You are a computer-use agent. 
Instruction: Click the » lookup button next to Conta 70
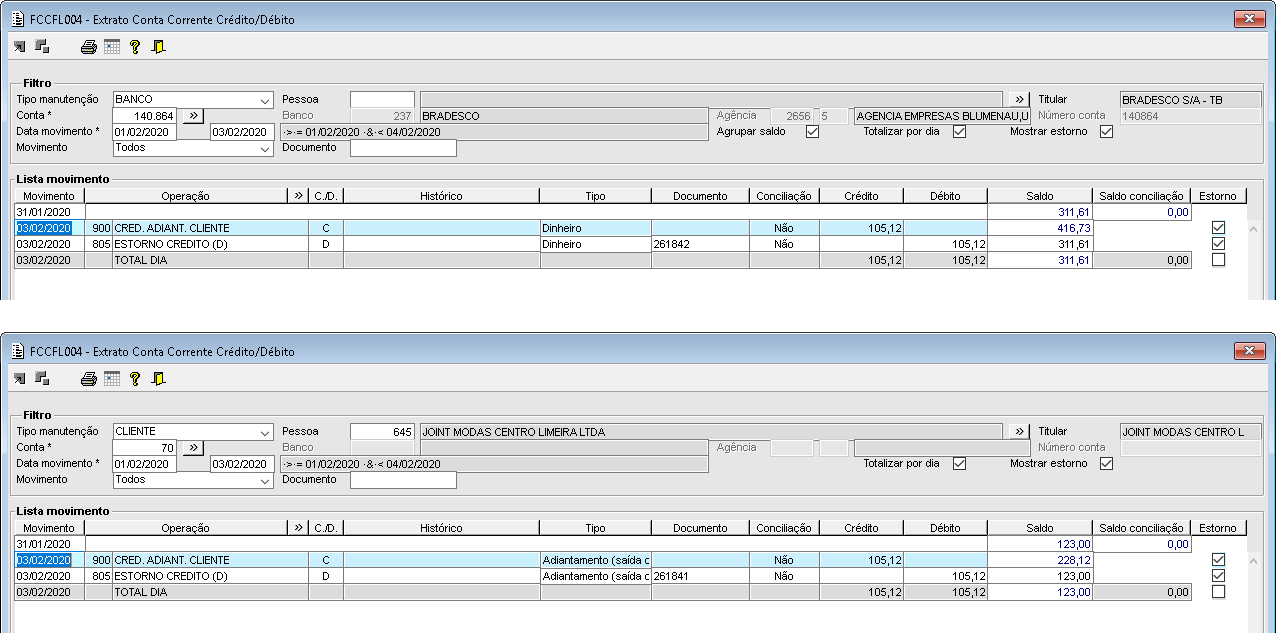click(x=194, y=448)
